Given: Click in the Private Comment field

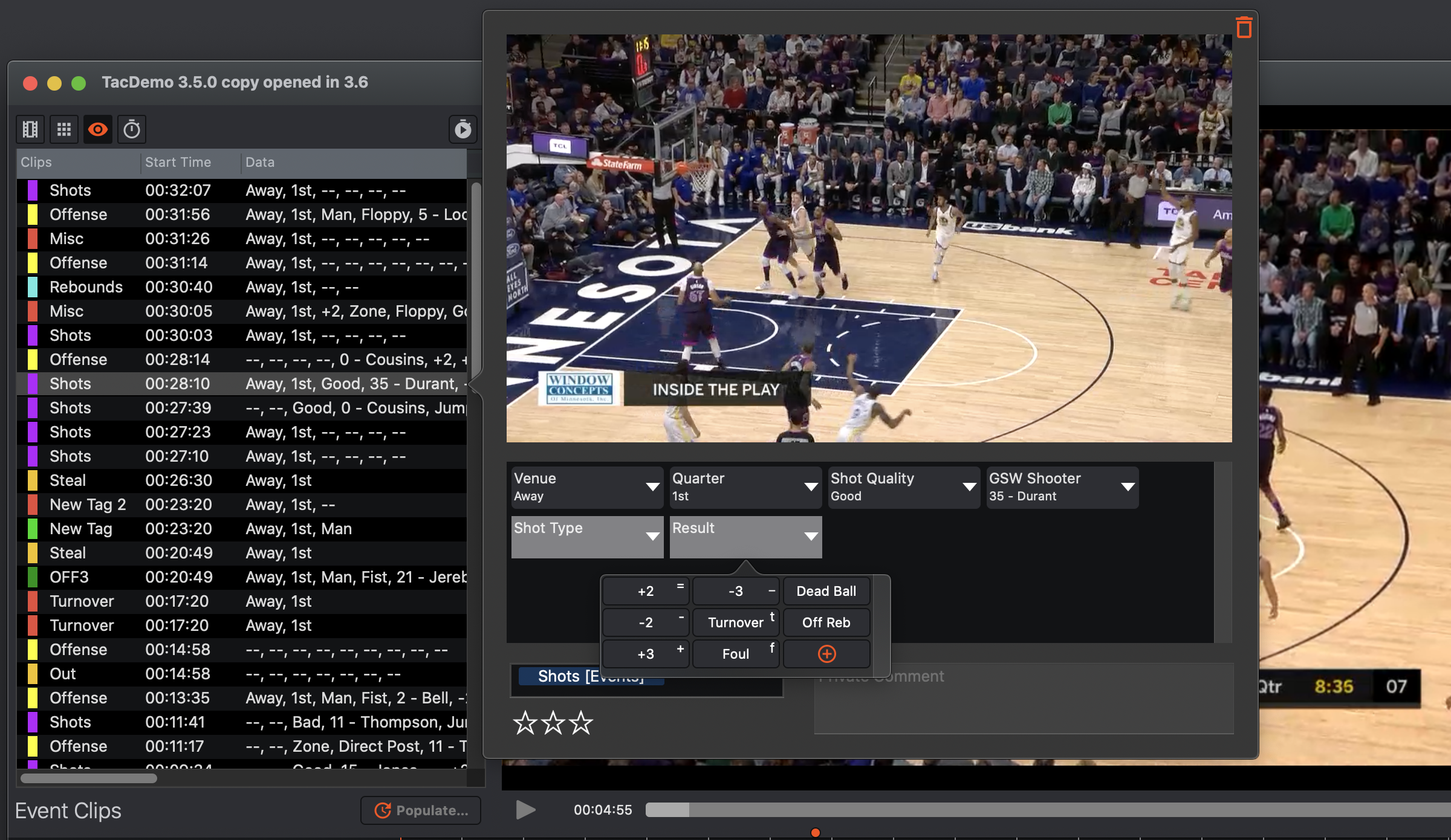Looking at the screenshot, I should 1024,698.
